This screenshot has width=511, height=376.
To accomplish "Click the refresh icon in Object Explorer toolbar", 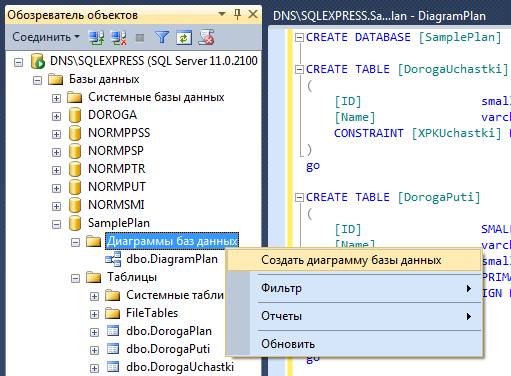I will pos(184,37).
